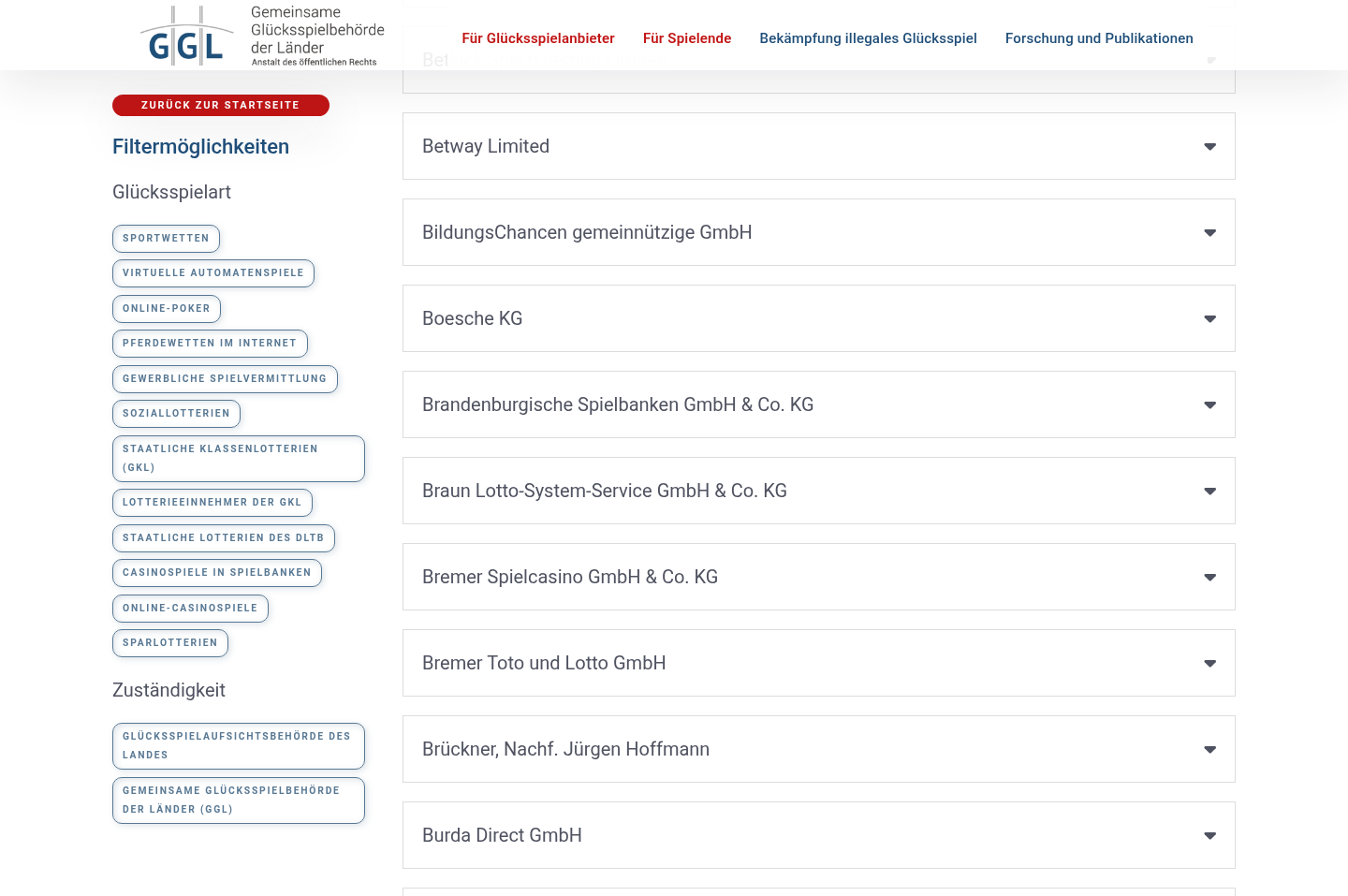Open the Für Glücksspielanbieter menu
1348x896 pixels.
[x=538, y=38]
